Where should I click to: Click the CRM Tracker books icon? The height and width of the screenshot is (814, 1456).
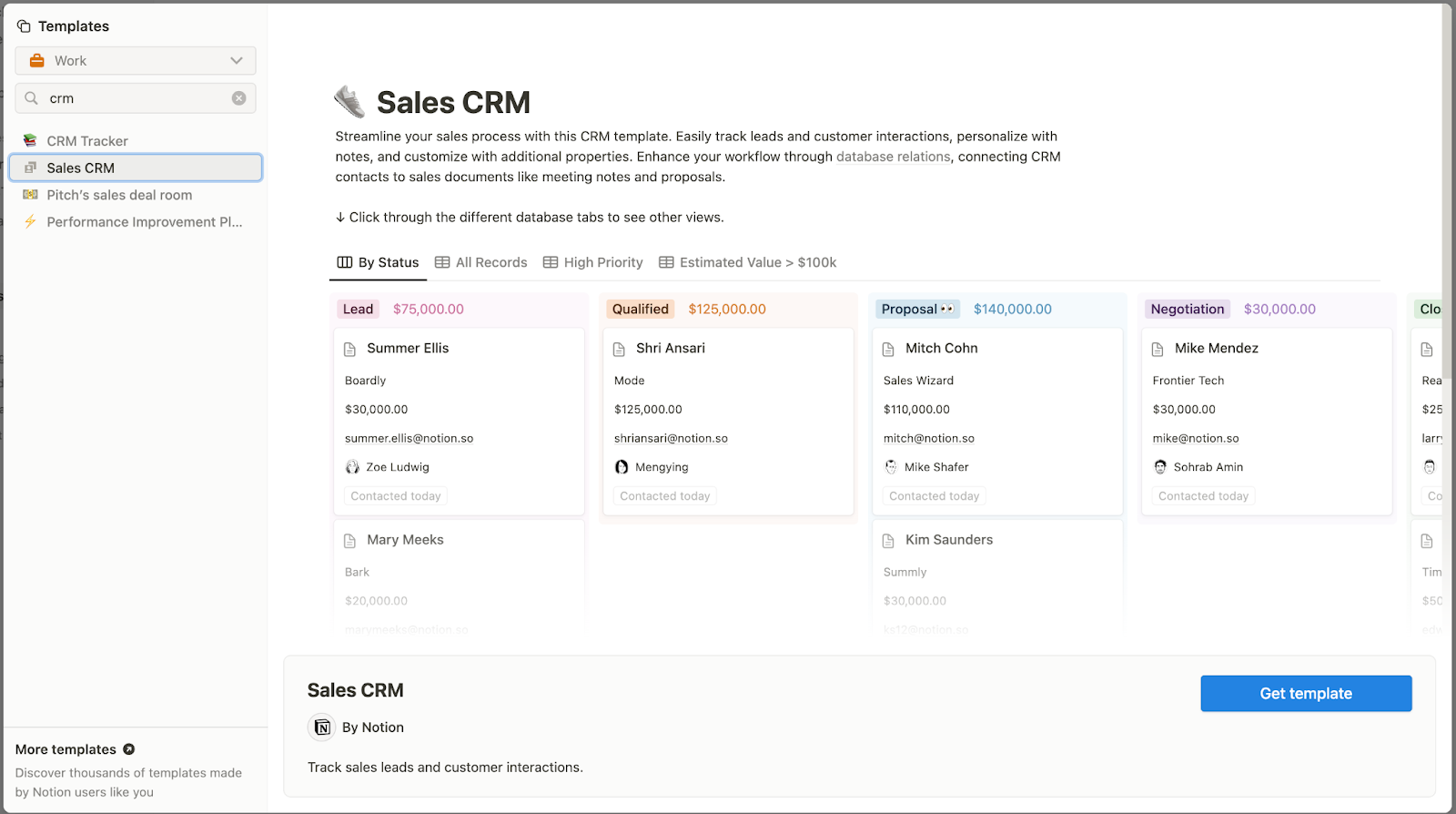[30, 140]
